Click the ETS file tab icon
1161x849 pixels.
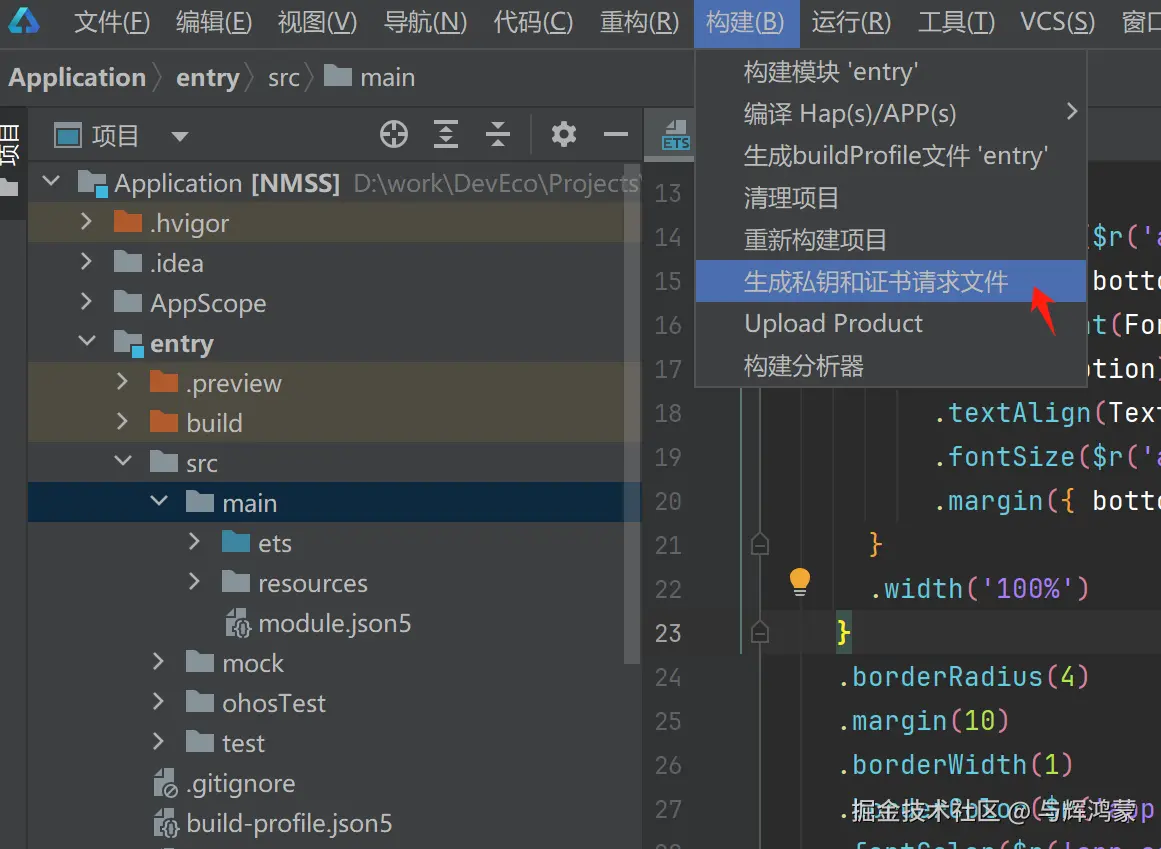(675, 135)
